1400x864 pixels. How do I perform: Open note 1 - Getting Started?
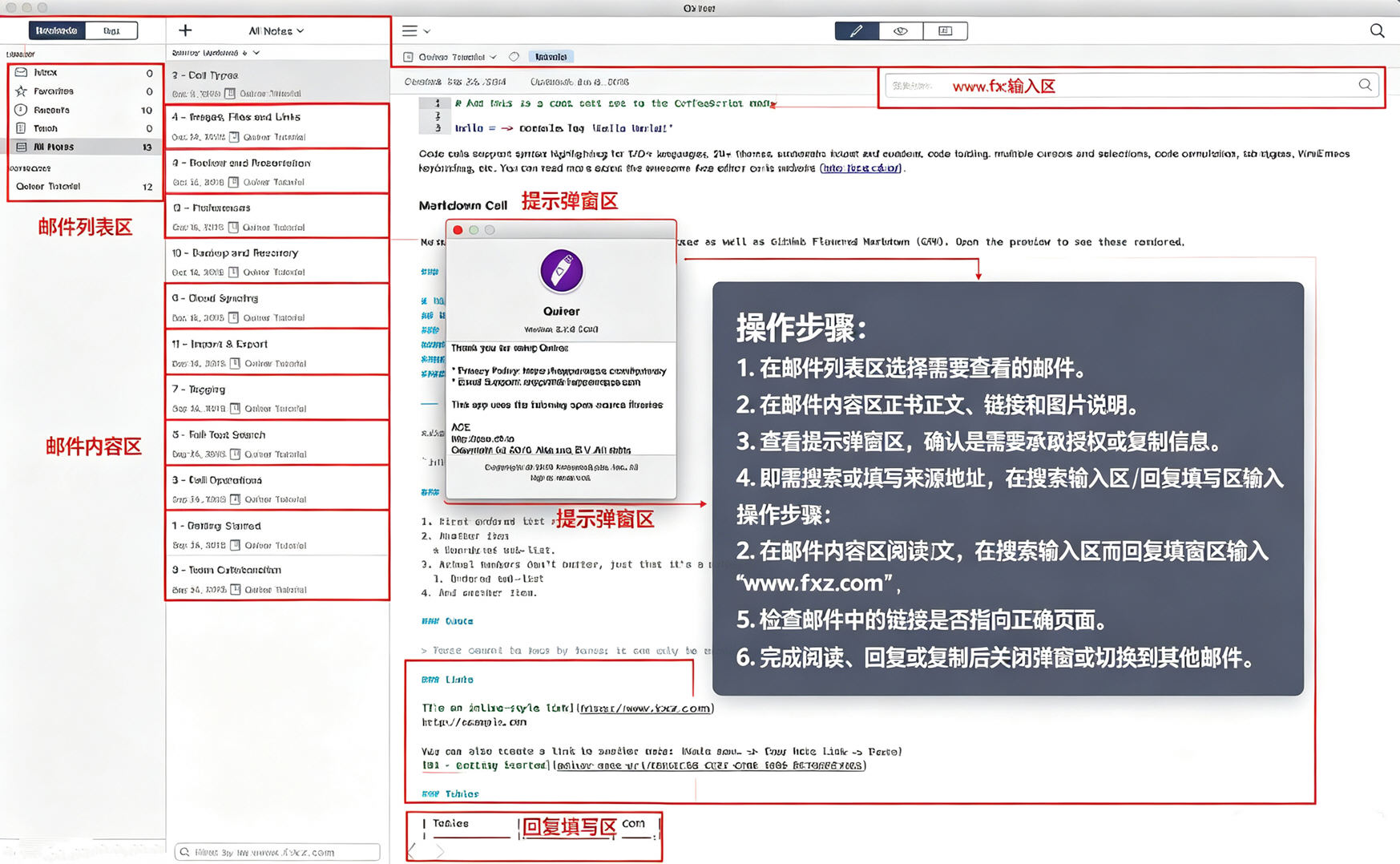(x=277, y=534)
